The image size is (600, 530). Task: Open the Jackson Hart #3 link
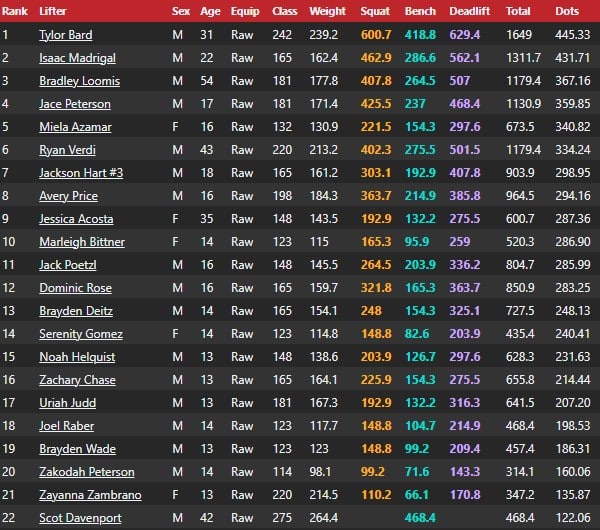pyautogui.click(x=81, y=173)
